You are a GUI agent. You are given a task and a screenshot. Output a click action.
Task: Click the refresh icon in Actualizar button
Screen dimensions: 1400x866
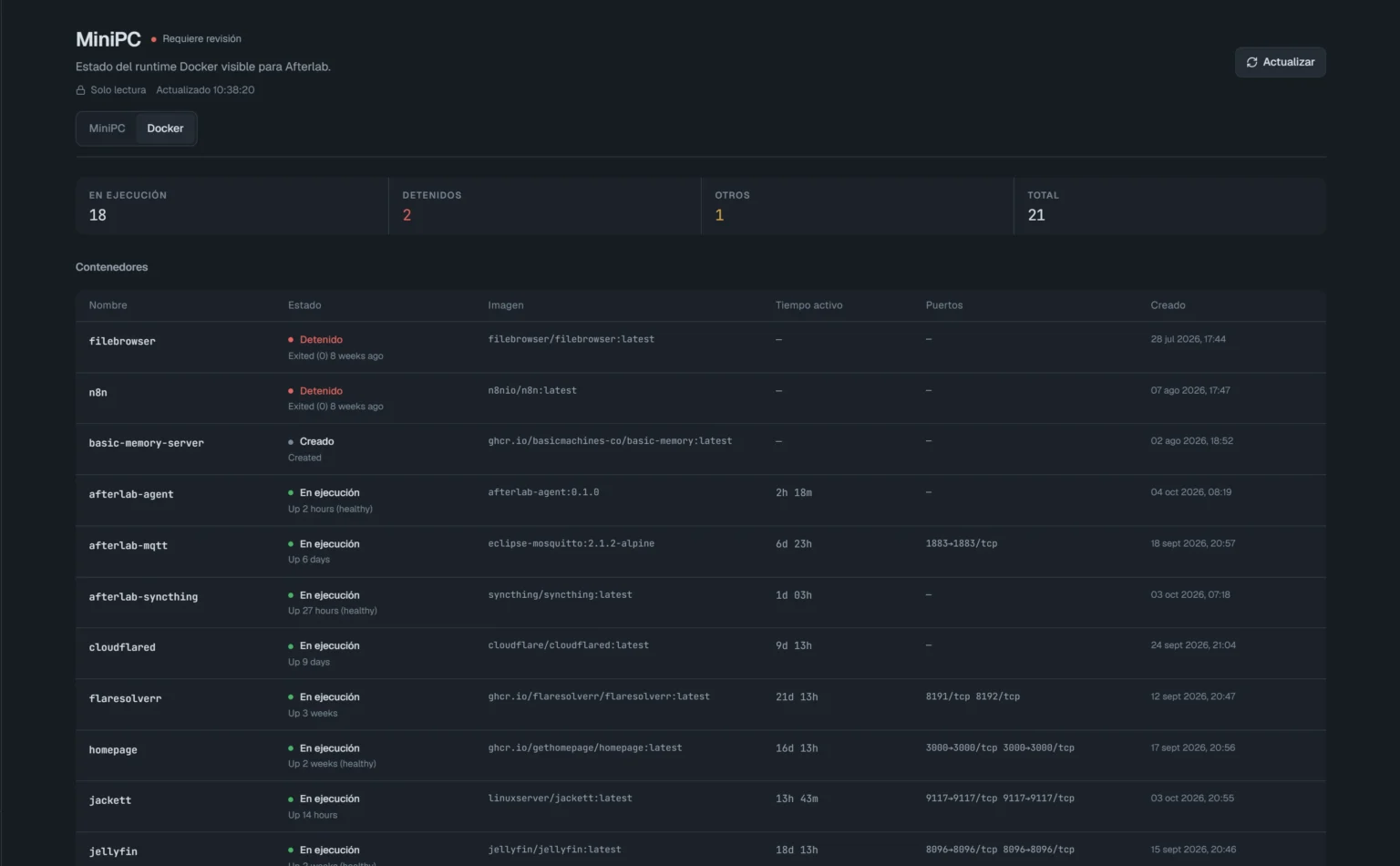tap(1251, 62)
